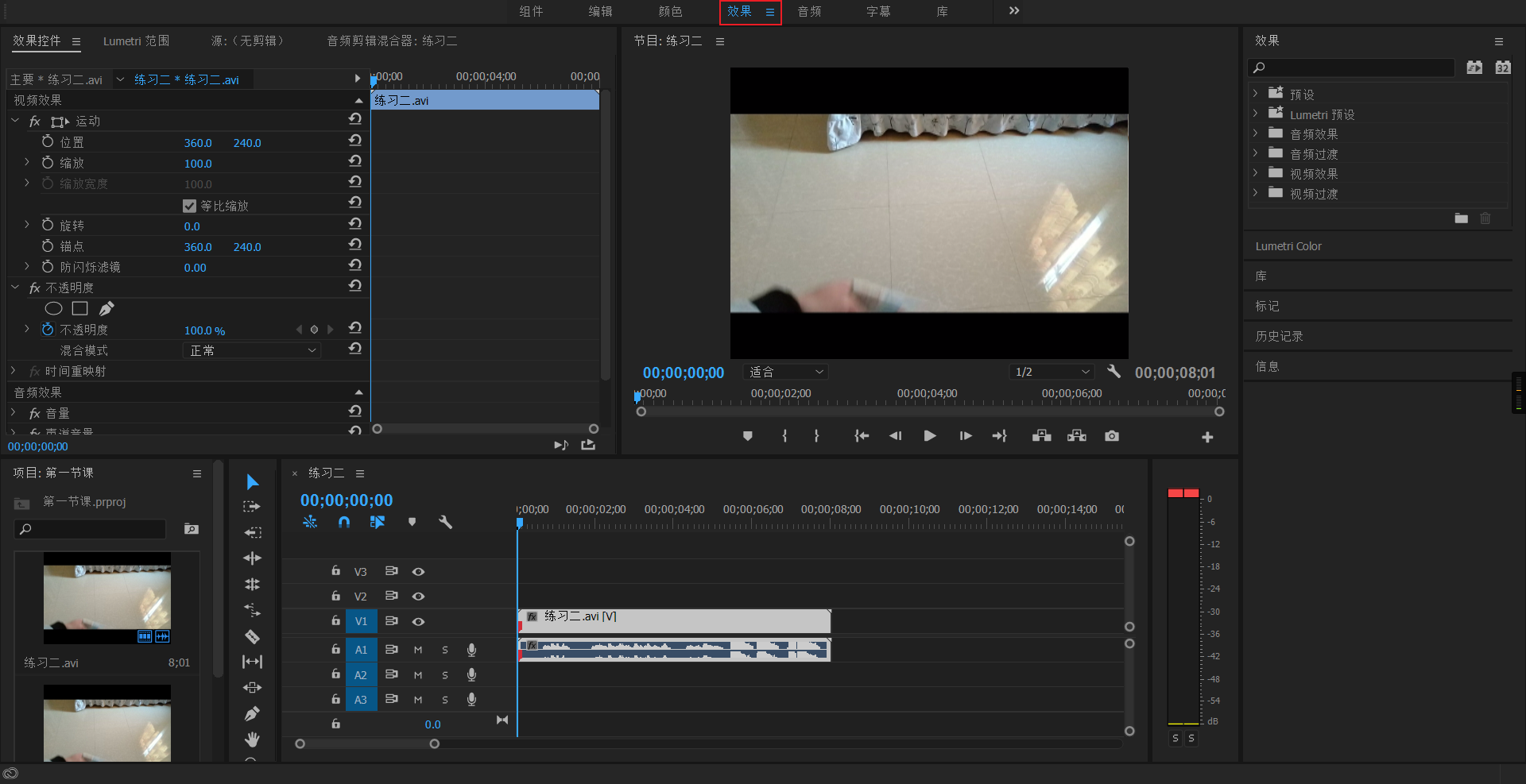Collapse the 运动 effect group
The width and height of the screenshot is (1526, 784).
15,121
